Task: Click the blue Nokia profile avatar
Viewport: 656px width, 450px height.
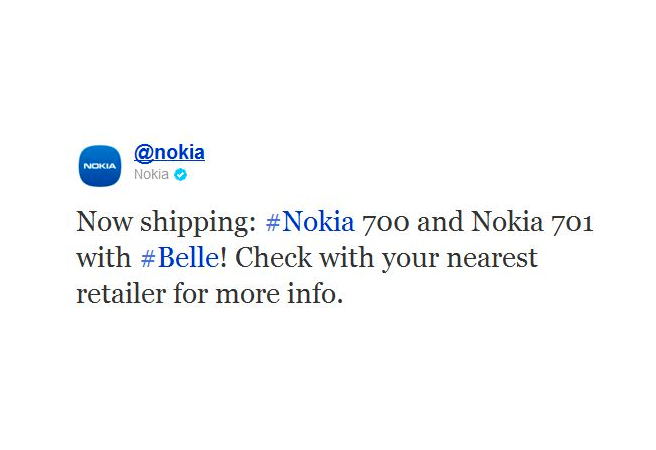Action: [x=100, y=166]
